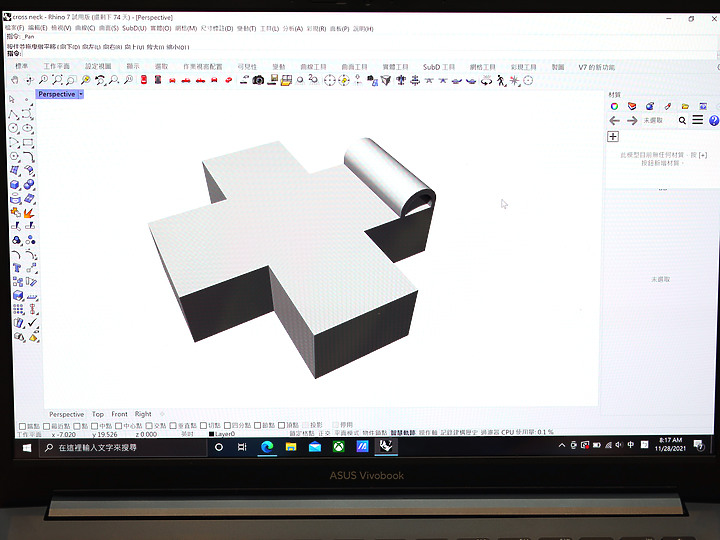The width and height of the screenshot is (720, 540).
Task: Click the rectangular Array dots tool
Action: [18, 309]
